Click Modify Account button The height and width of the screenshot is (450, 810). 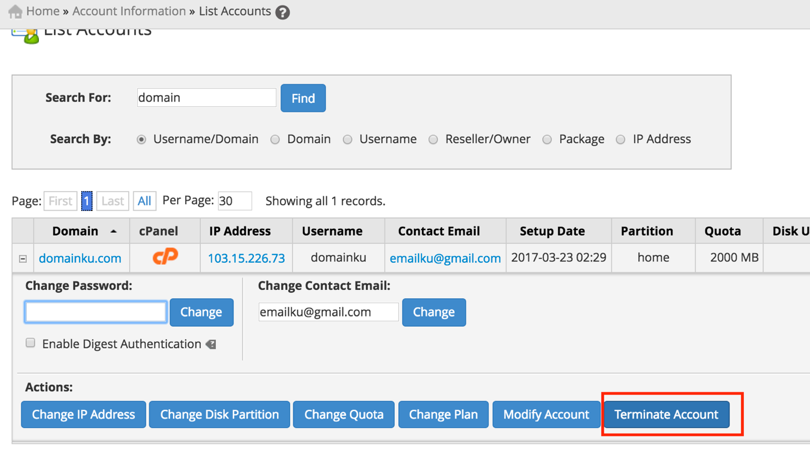(546, 414)
